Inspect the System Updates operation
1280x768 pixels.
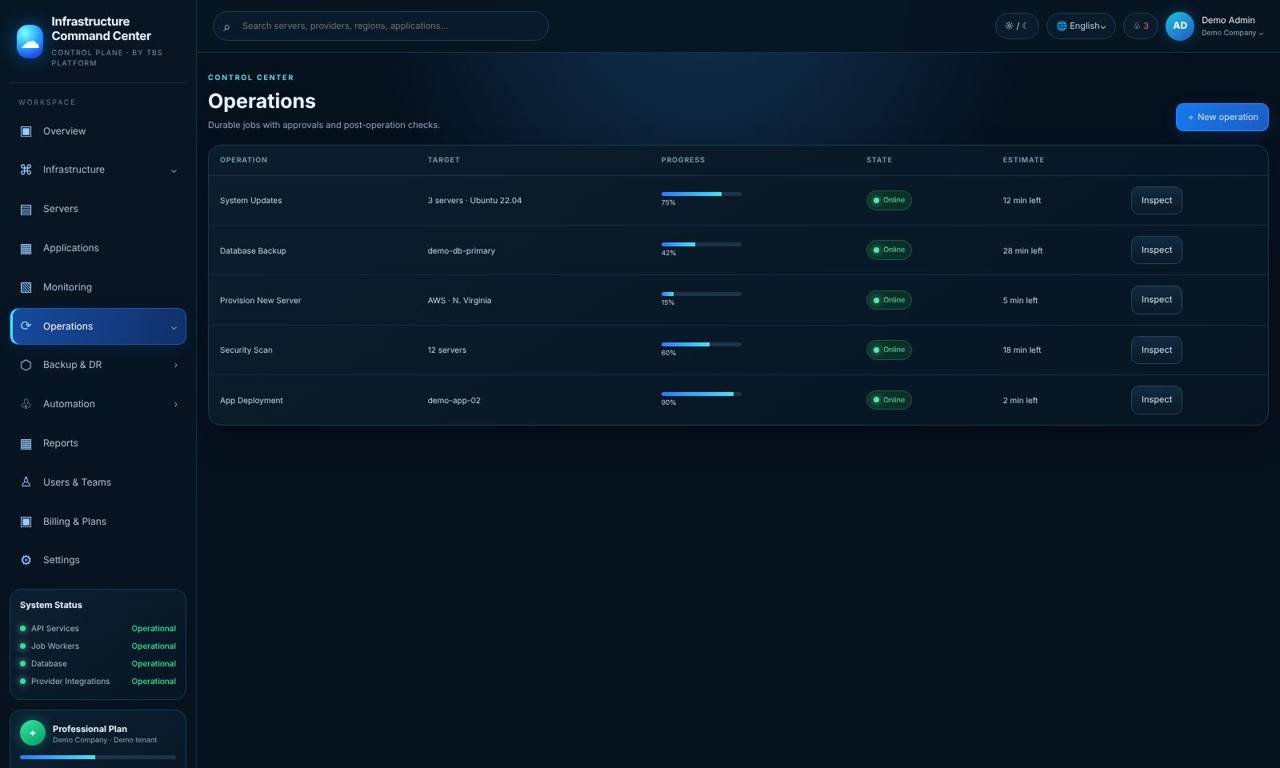pyautogui.click(x=1156, y=200)
